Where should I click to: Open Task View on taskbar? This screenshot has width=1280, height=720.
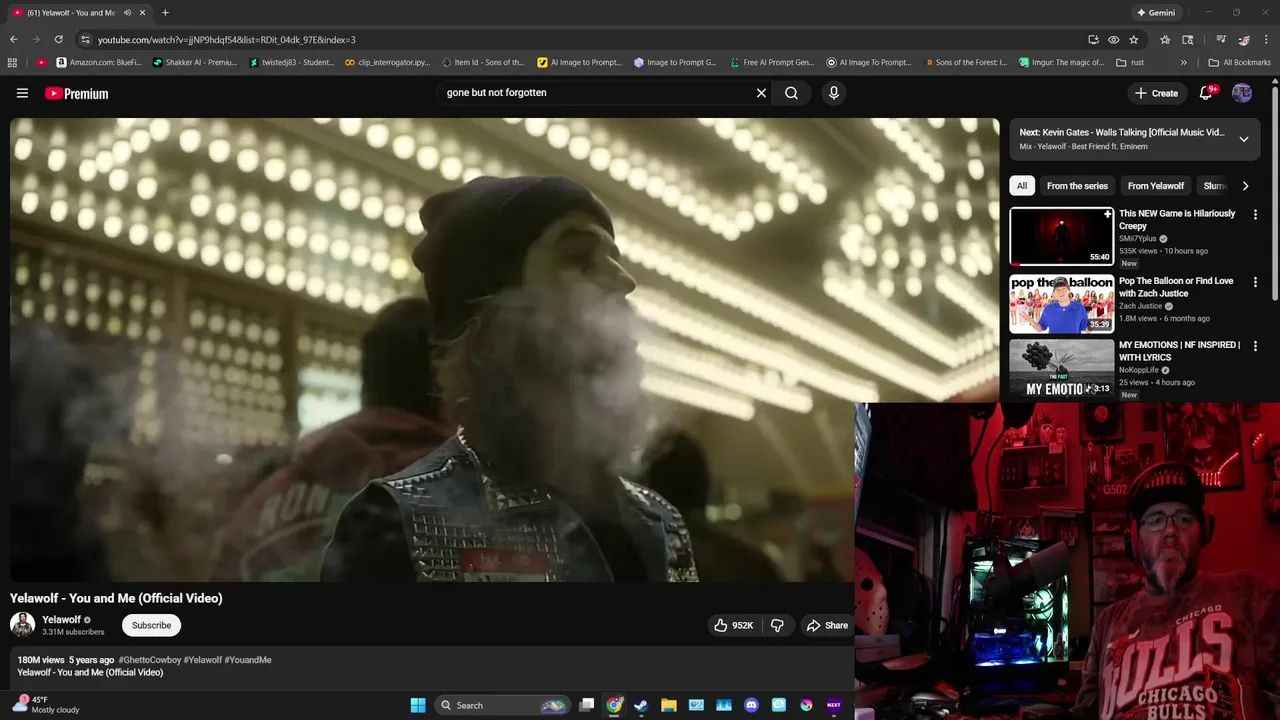tap(587, 705)
